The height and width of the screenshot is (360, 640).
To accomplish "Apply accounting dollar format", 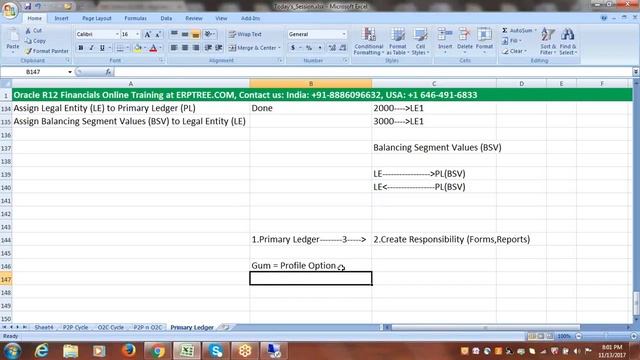I will tap(293, 48).
